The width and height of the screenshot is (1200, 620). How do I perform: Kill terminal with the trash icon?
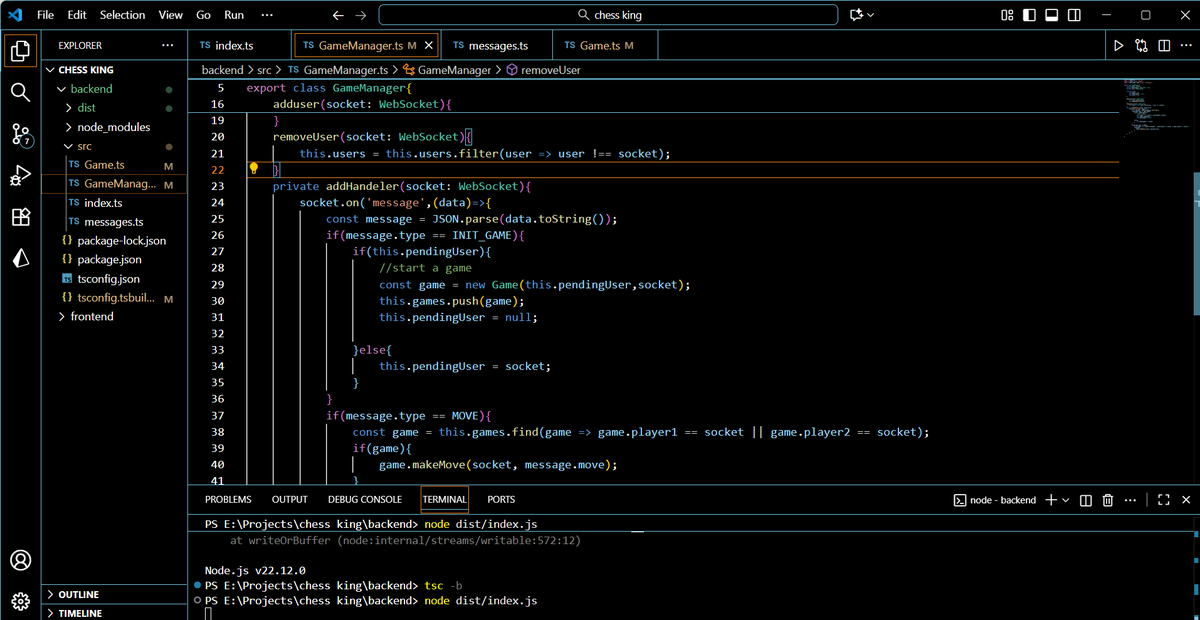pos(1108,500)
